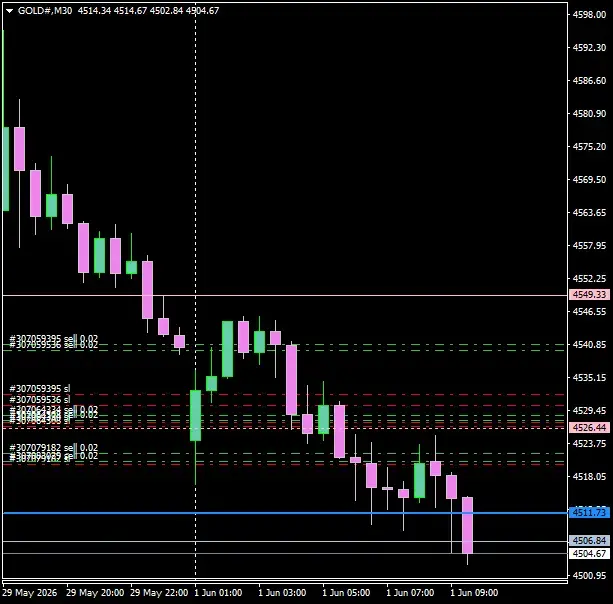Click the 4523.75 price scale value
This screenshot has height=604, width=613.
click(x=589, y=443)
